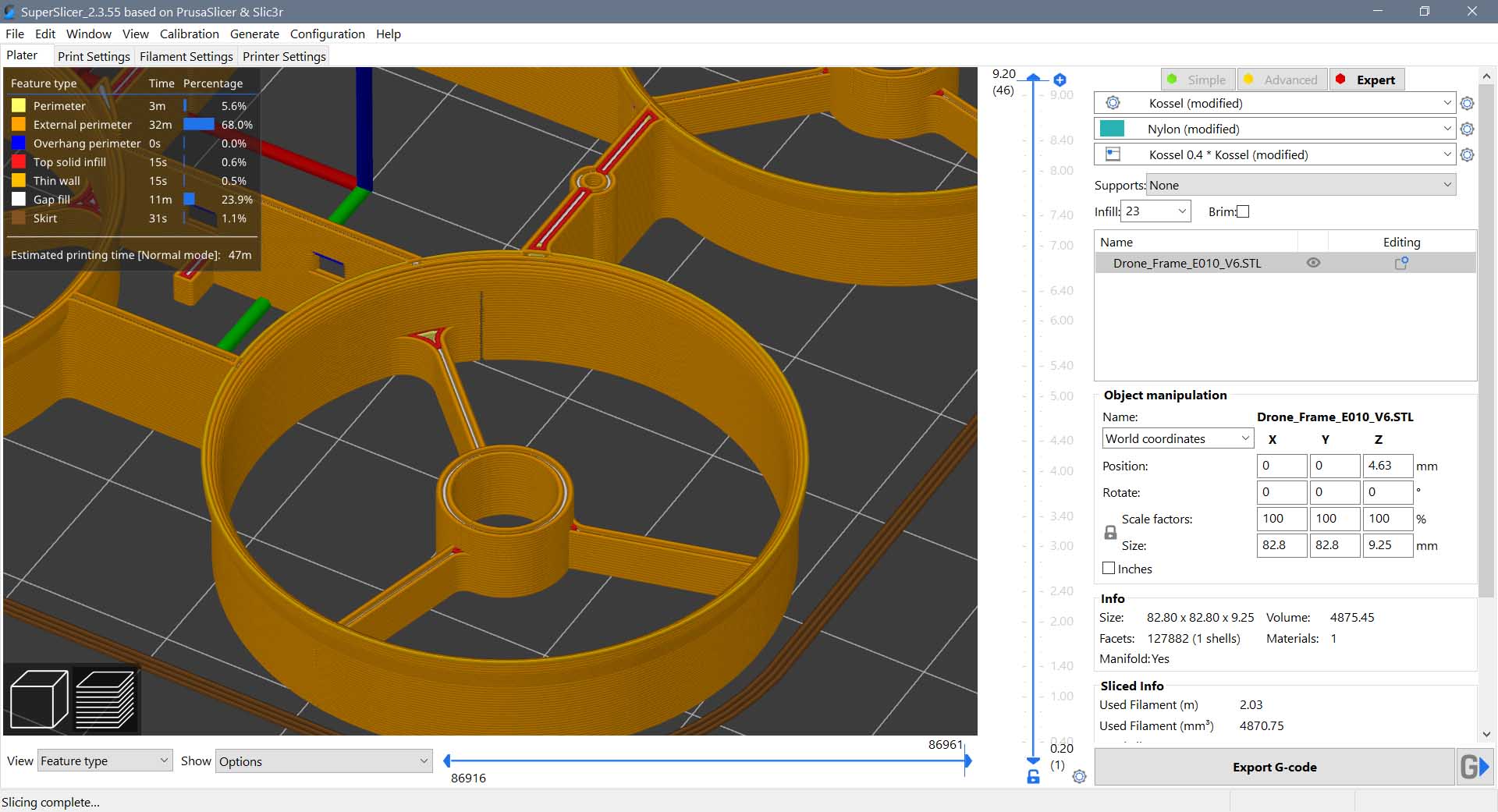The image size is (1498, 812).
Task: Enable the Brim checkbox
Action: pos(1243,211)
